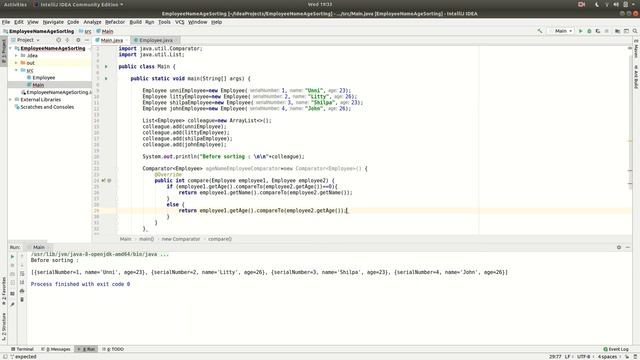Clear Run console with trash icon
Image resolution: width=640 pixels, height=360 pixels.
pyautogui.click(x=22, y=300)
